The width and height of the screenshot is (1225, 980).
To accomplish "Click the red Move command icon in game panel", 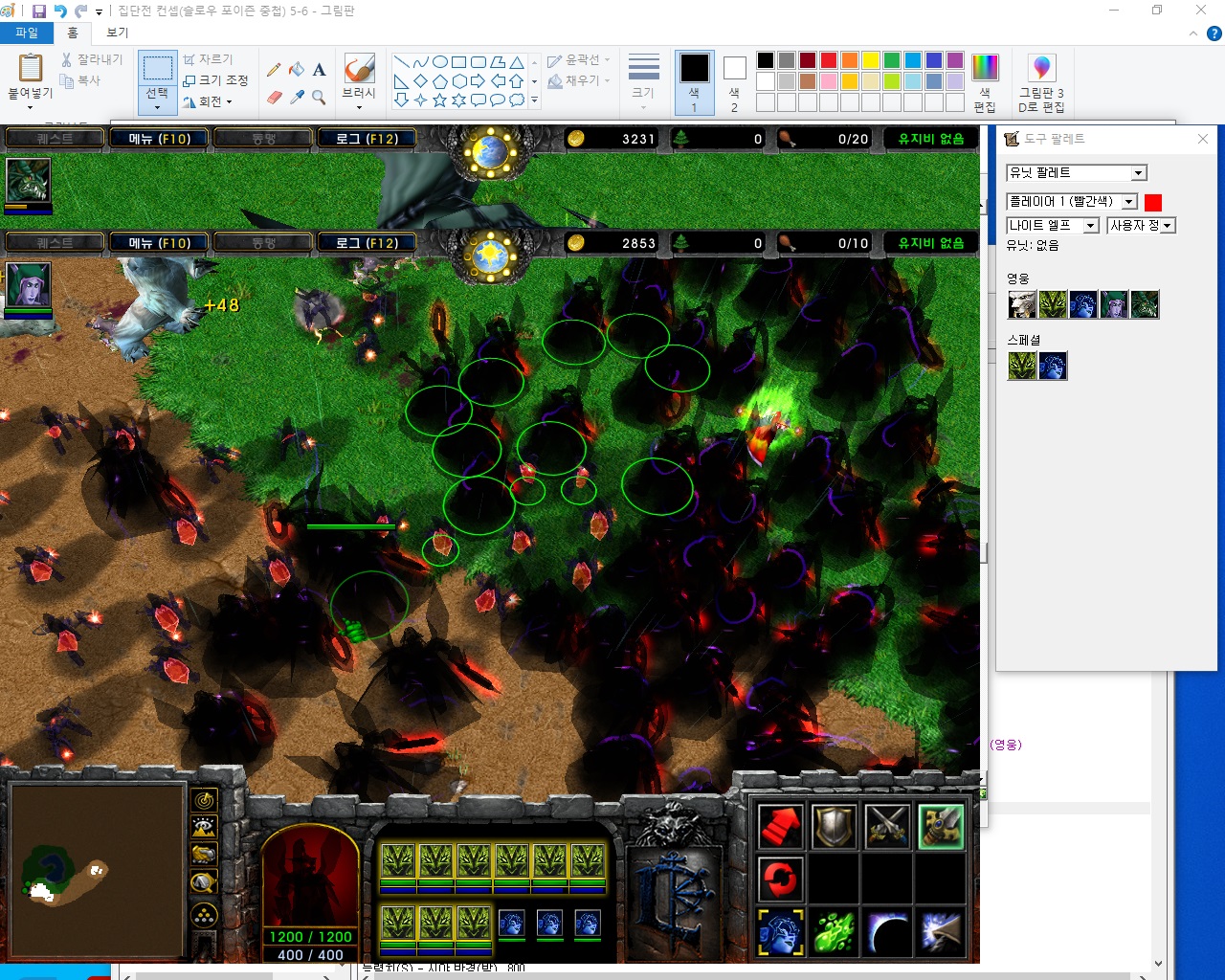I will pos(781,827).
